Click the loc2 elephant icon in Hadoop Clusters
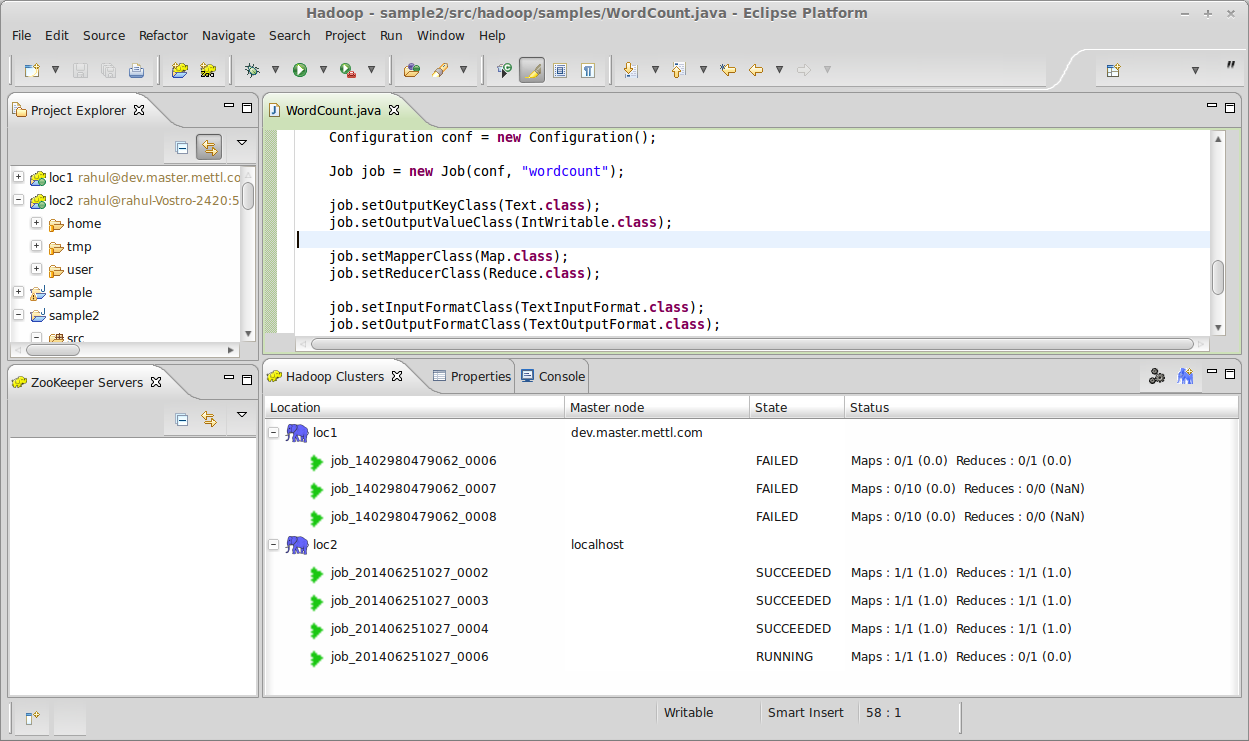The image size is (1249, 741). [297, 545]
